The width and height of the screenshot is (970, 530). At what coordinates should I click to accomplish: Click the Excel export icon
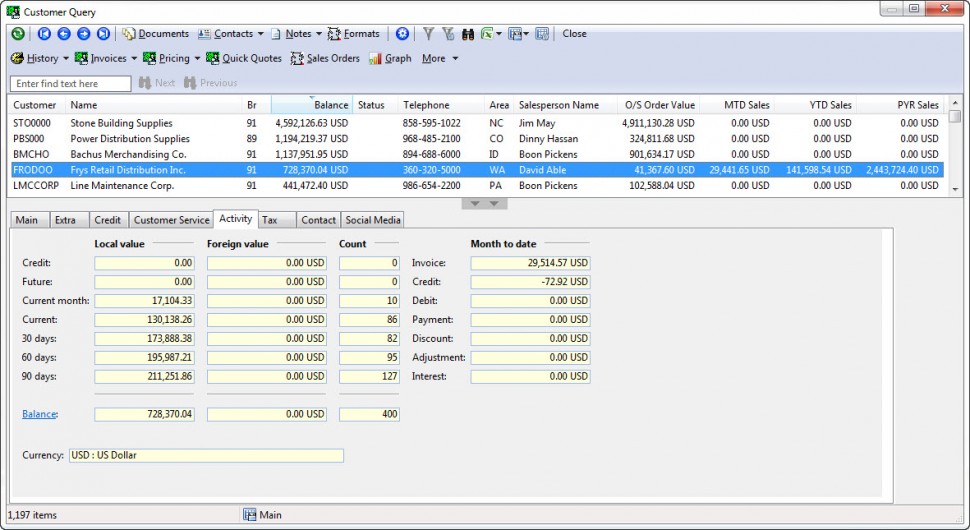click(x=487, y=34)
